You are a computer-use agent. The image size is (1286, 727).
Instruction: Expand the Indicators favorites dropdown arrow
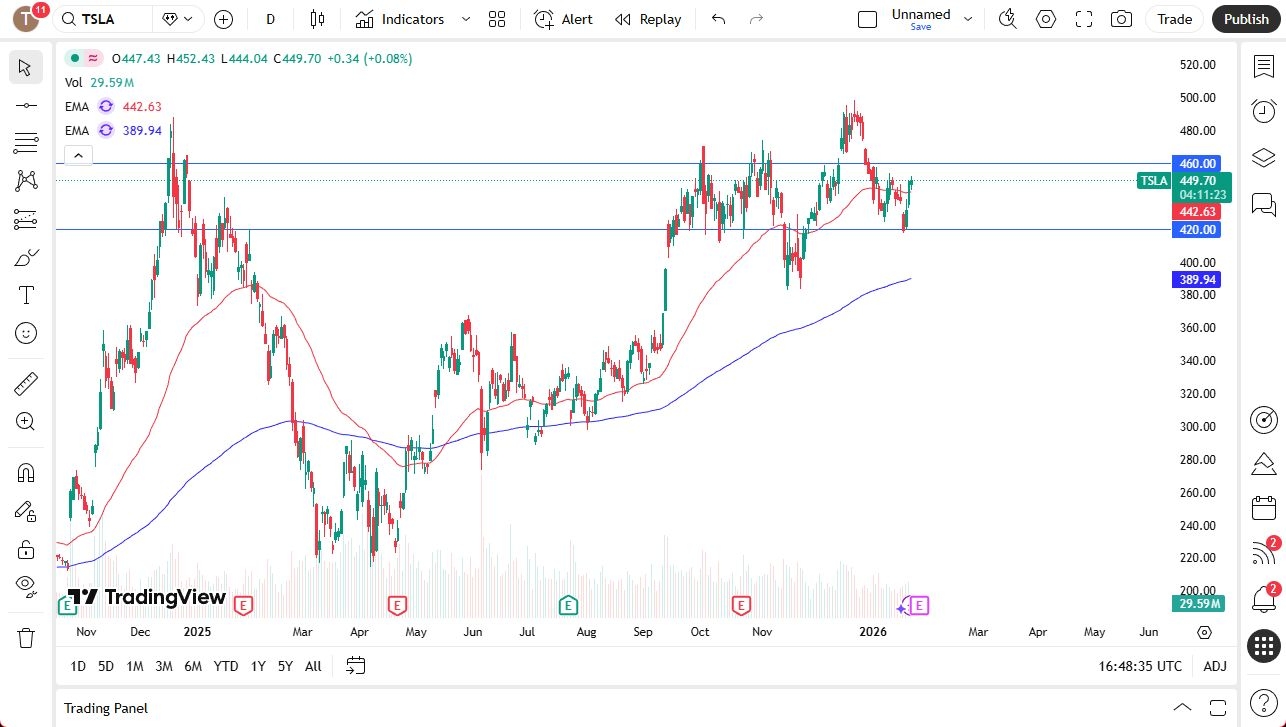point(466,19)
